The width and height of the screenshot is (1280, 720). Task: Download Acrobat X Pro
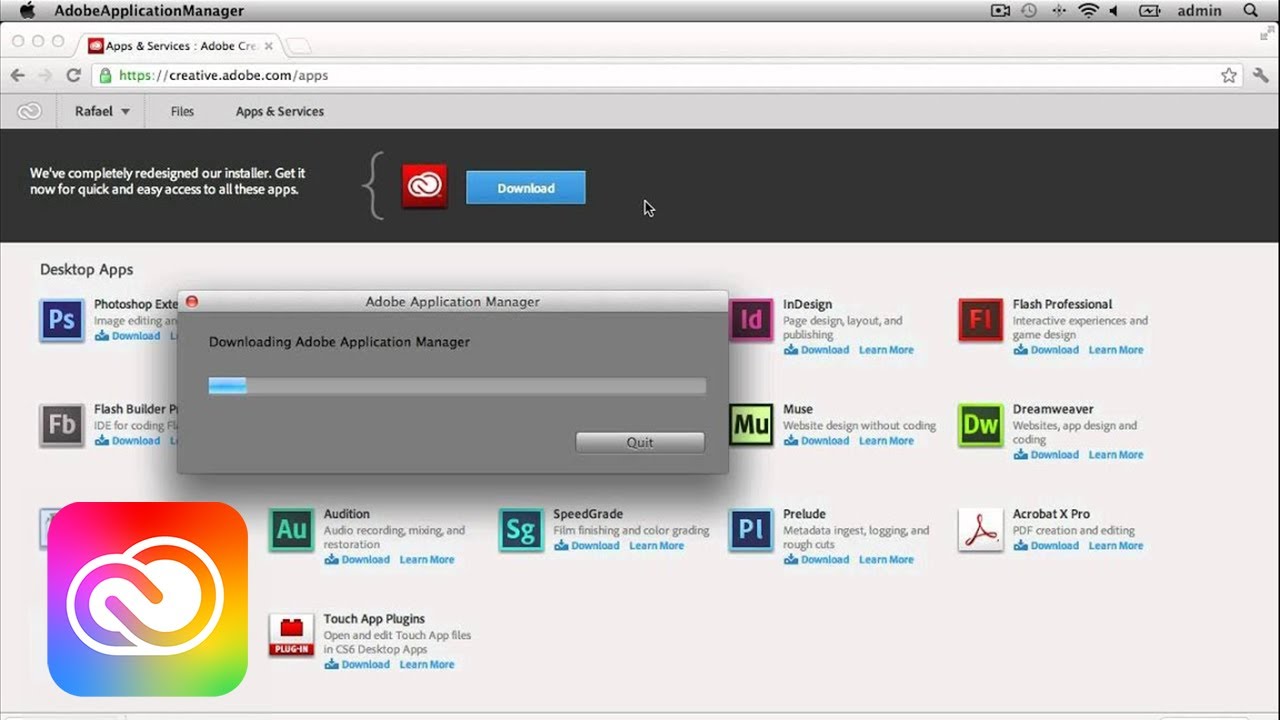tap(1046, 546)
